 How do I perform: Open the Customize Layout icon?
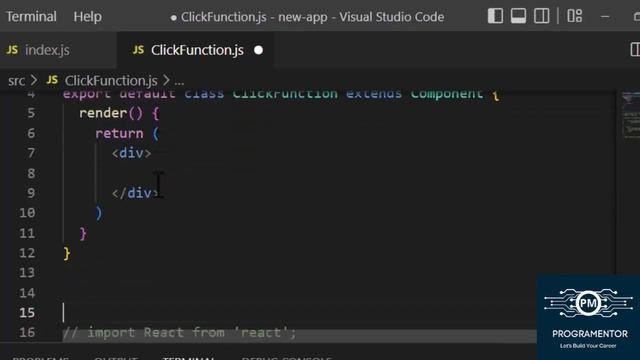point(575,16)
